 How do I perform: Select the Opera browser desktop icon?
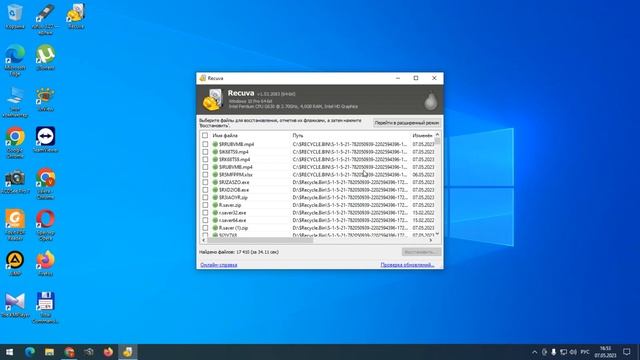(x=45, y=224)
